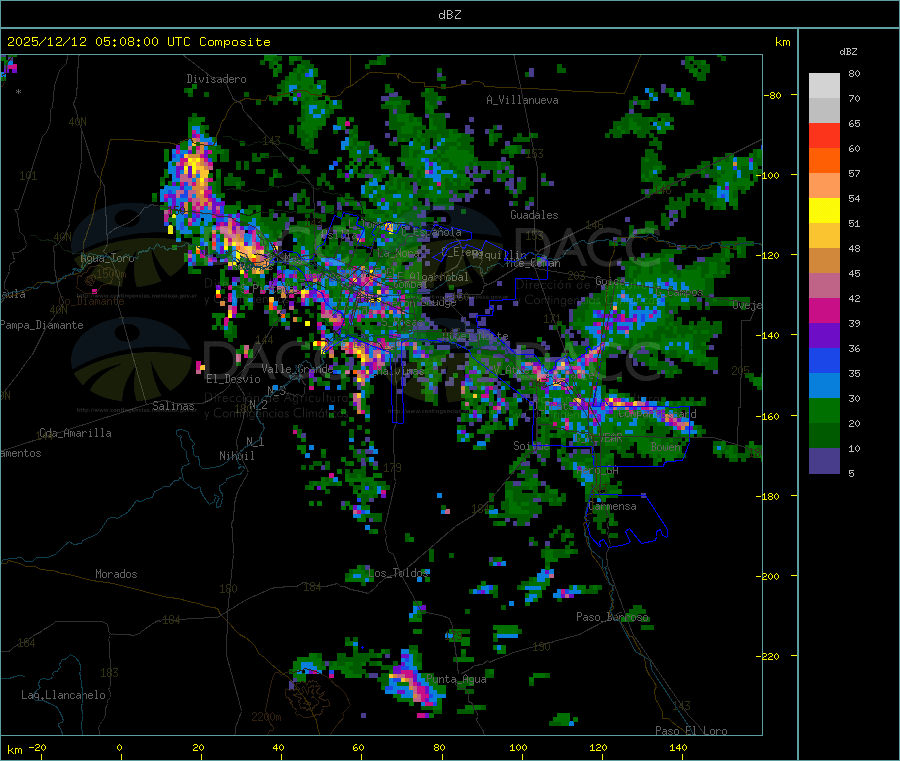Select the legend value '48'
The width and height of the screenshot is (900, 761).
click(854, 249)
